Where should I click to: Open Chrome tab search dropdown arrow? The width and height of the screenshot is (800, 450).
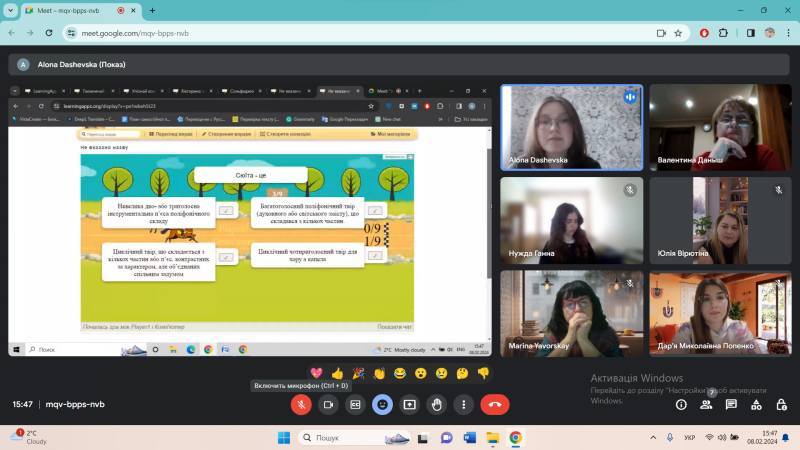point(10,10)
